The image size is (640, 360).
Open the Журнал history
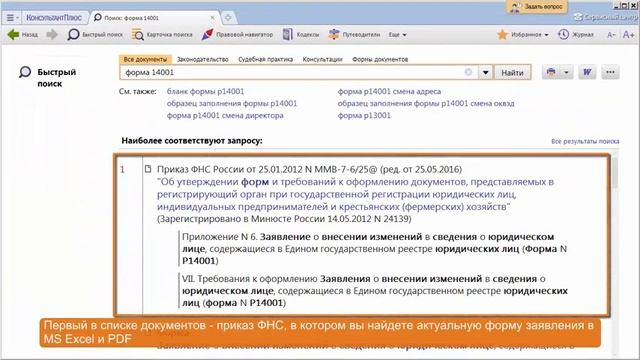[576, 35]
